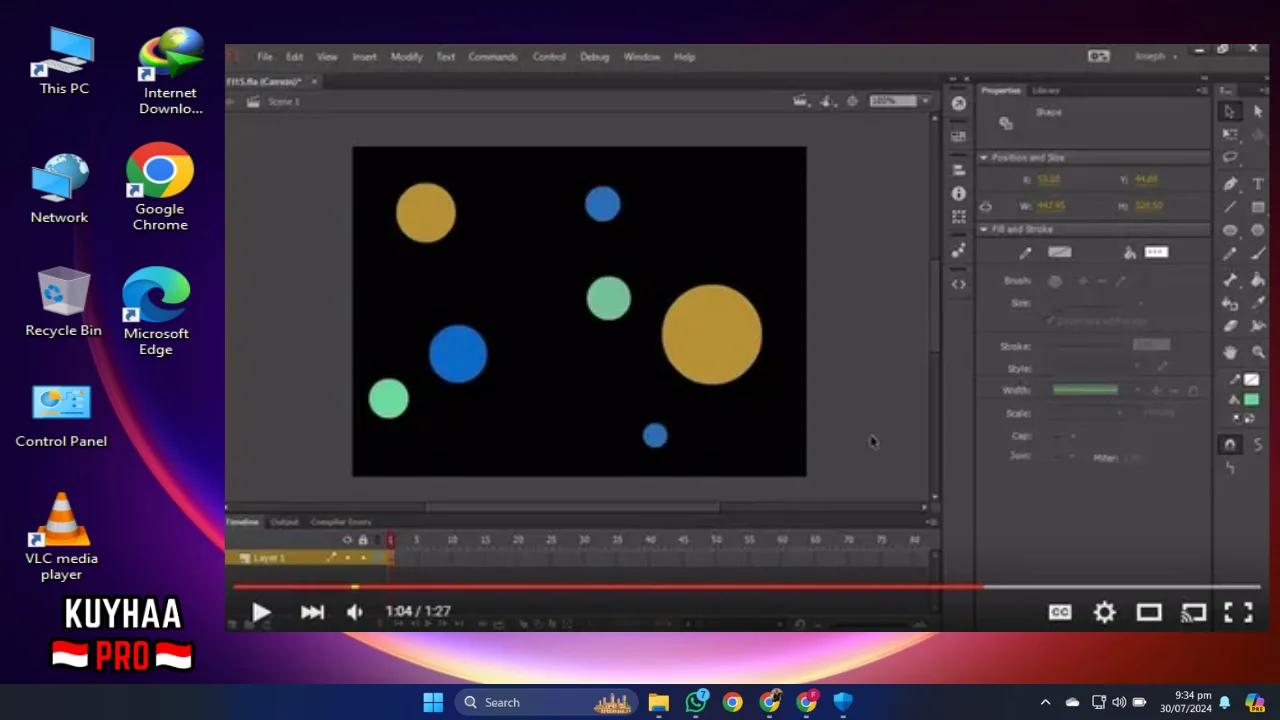Skip to the next video

click(312, 612)
